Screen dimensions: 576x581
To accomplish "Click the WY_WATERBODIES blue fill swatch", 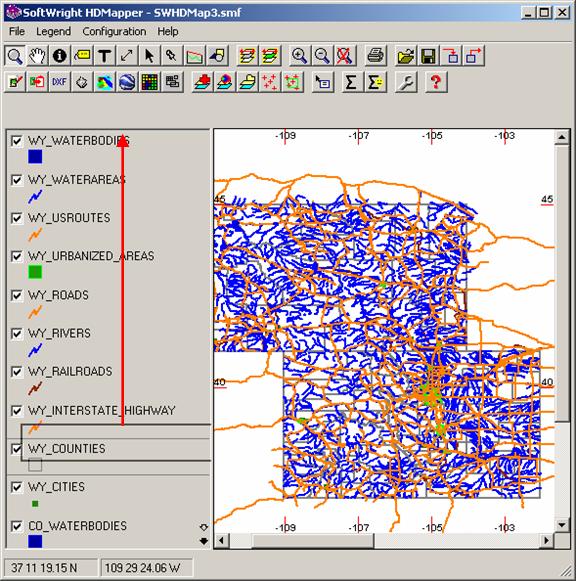I will (x=35, y=157).
